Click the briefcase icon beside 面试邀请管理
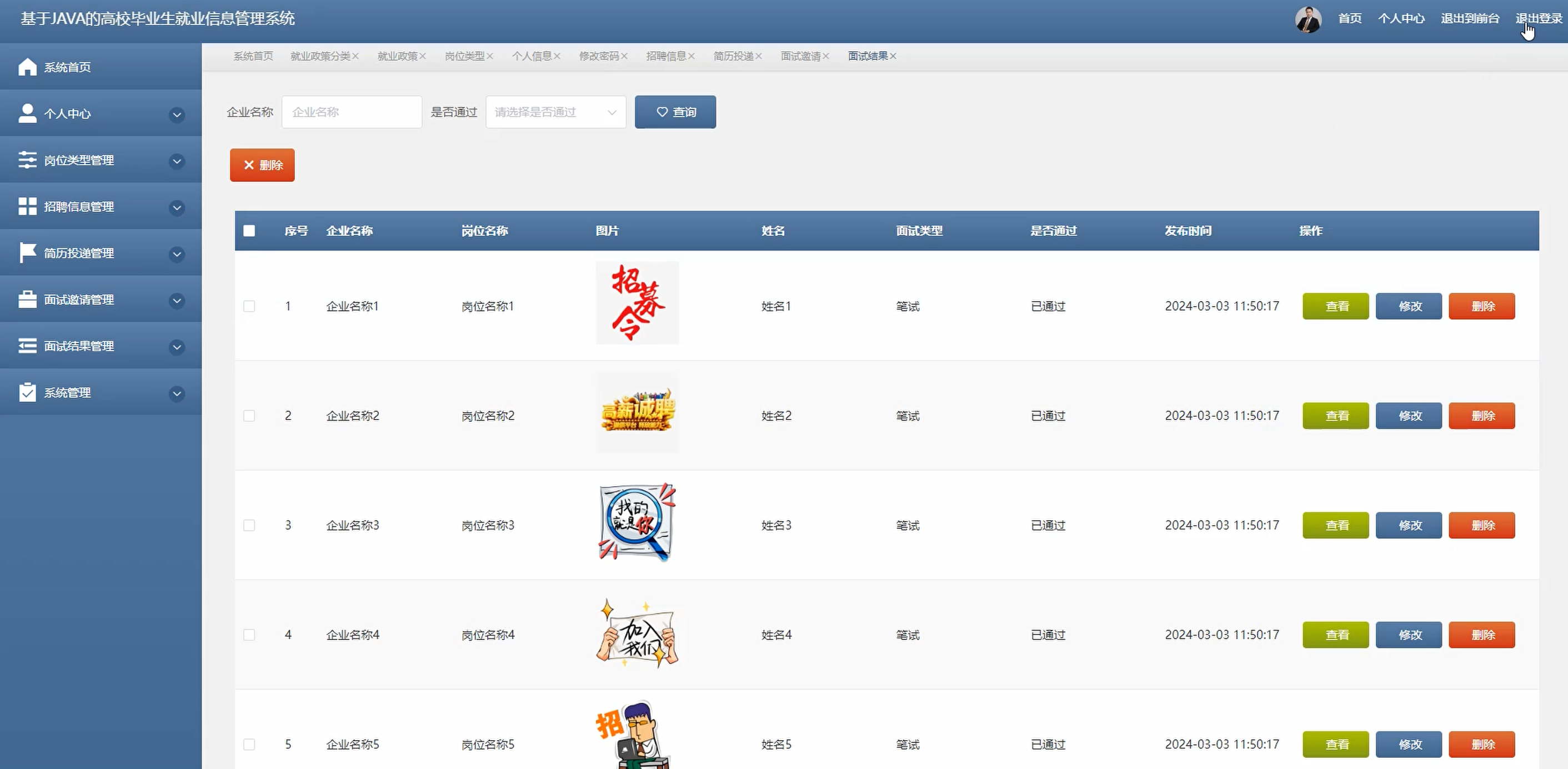The width and height of the screenshot is (1568, 769). pyautogui.click(x=27, y=299)
